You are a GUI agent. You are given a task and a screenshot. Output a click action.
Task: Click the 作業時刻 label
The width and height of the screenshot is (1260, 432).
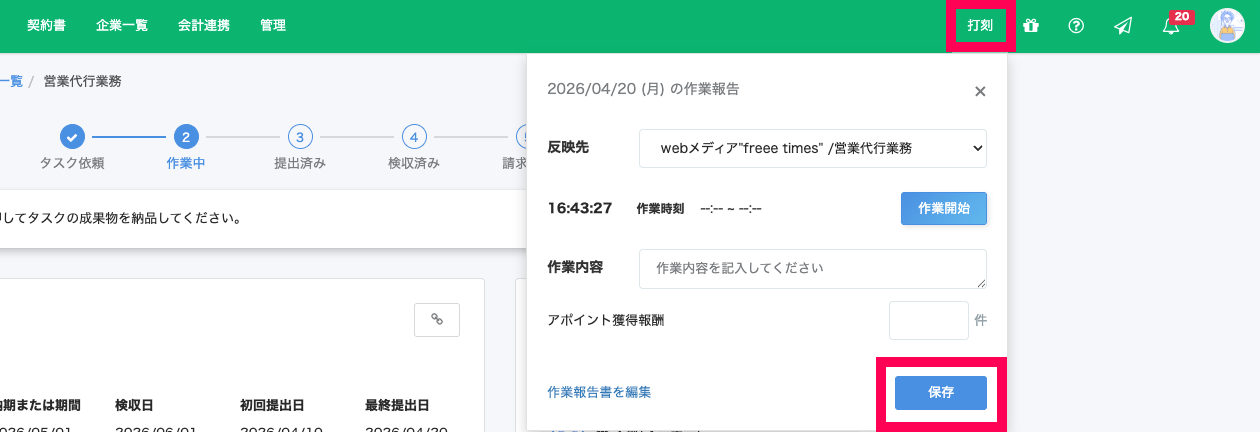[x=660, y=209]
